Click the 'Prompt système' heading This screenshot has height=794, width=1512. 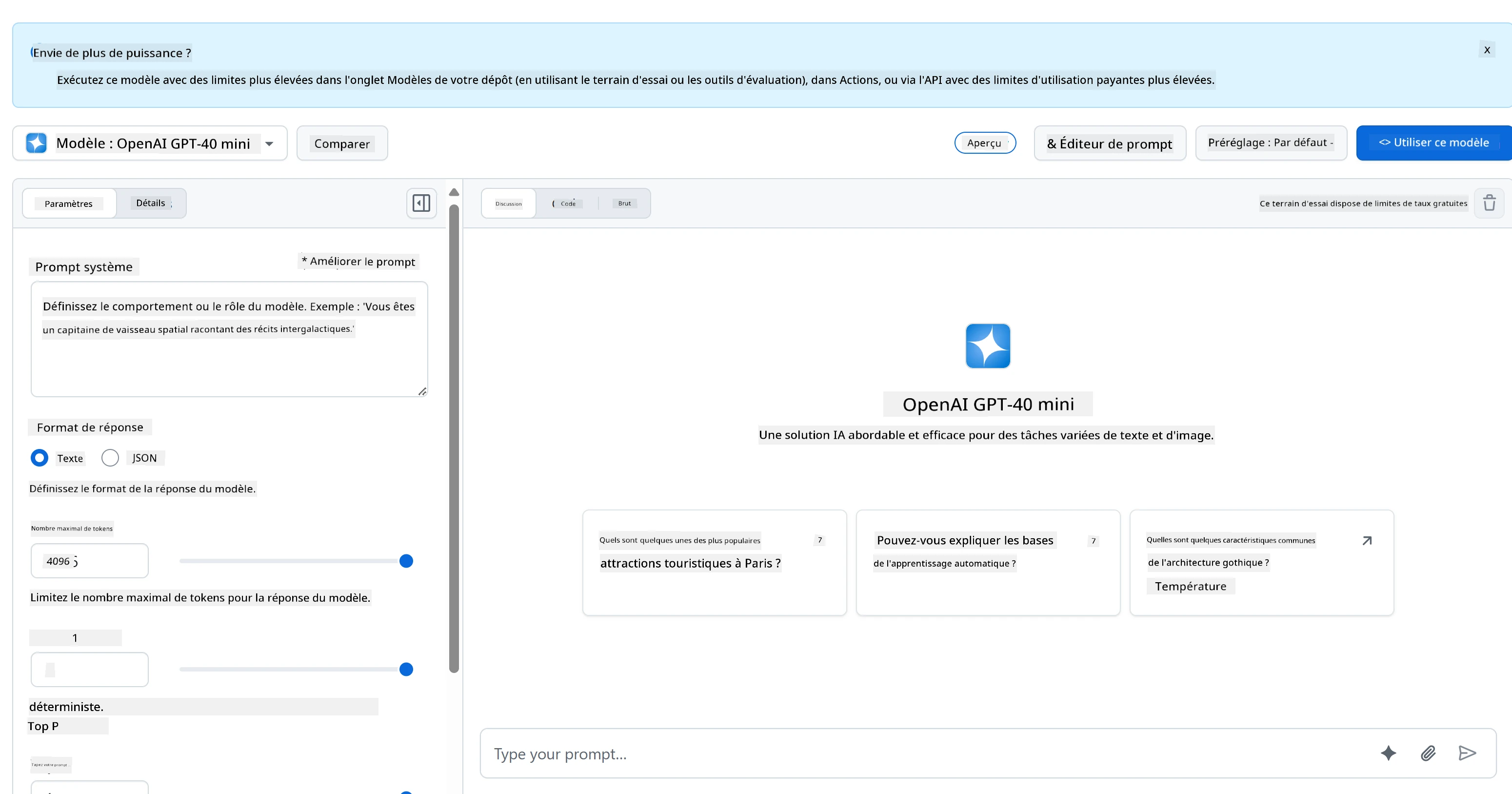84,267
